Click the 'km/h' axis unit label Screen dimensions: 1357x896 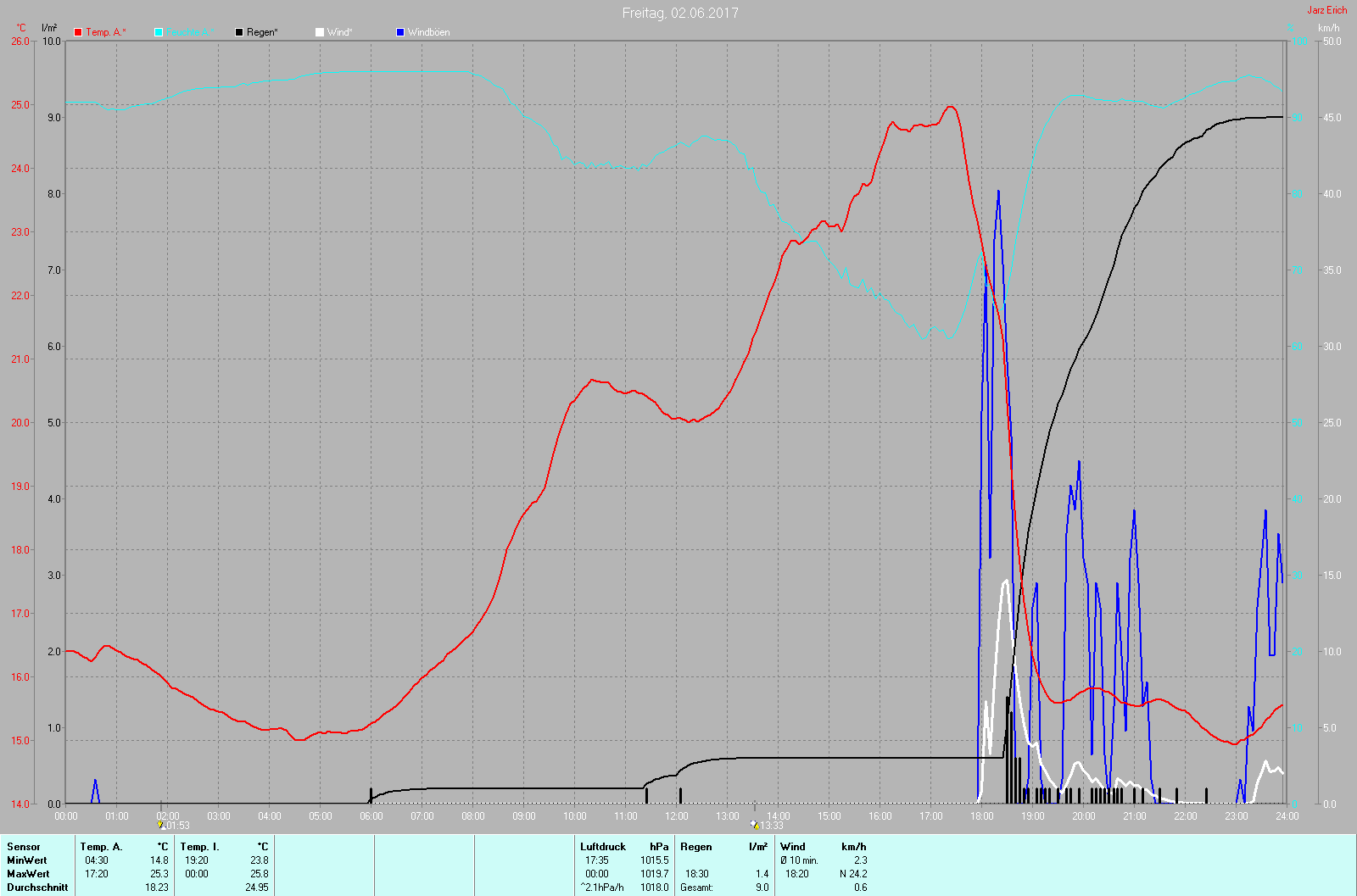1329,28
